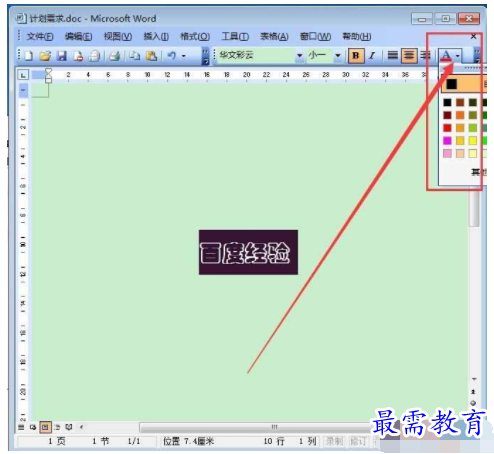
Task: Click the Paste clipboard icon
Action: [151, 56]
